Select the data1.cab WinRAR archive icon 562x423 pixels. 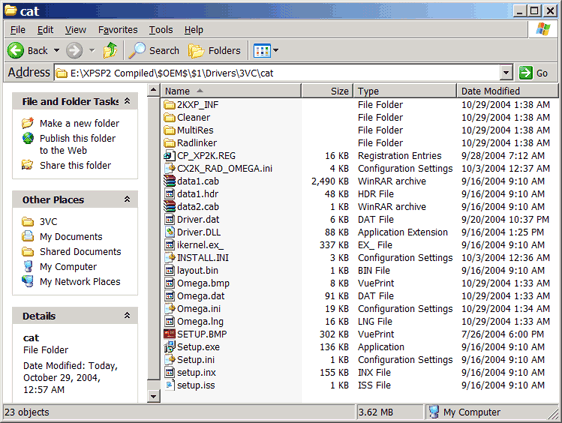[169, 181]
